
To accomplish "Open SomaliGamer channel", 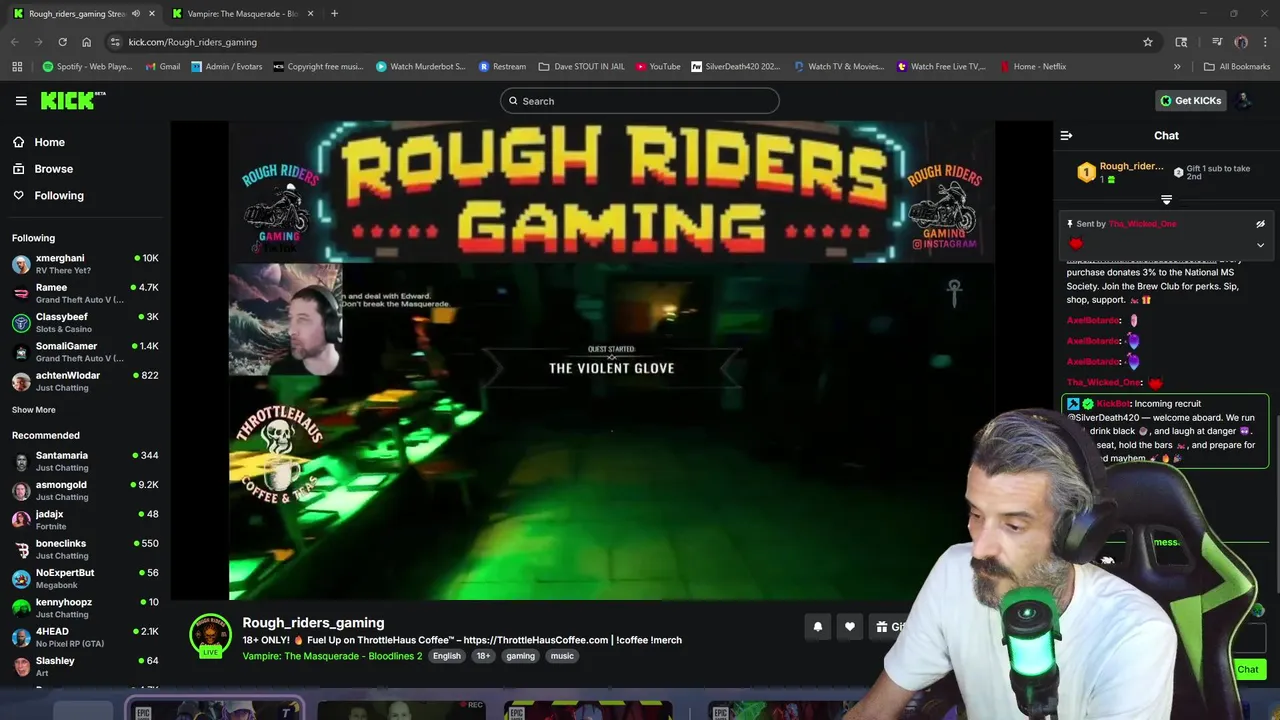I will (84, 352).
